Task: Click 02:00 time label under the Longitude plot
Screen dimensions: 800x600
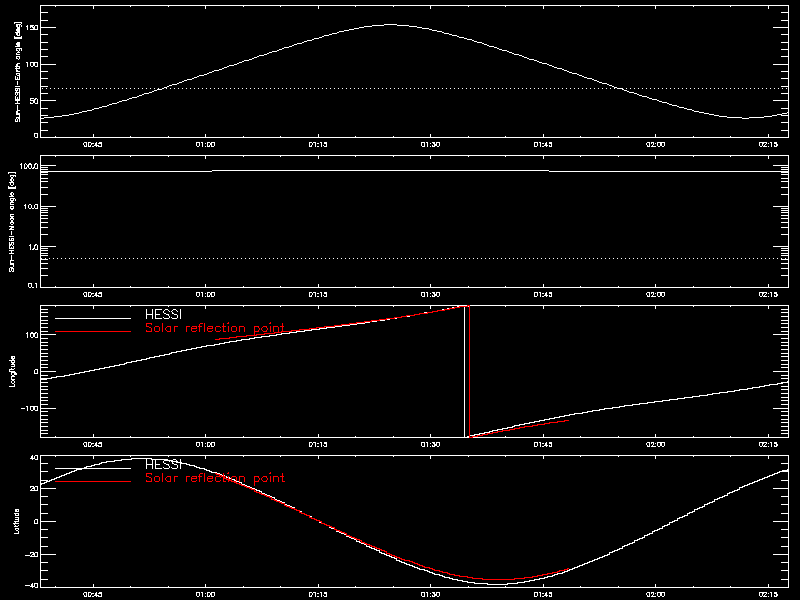Action: point(656,444)
